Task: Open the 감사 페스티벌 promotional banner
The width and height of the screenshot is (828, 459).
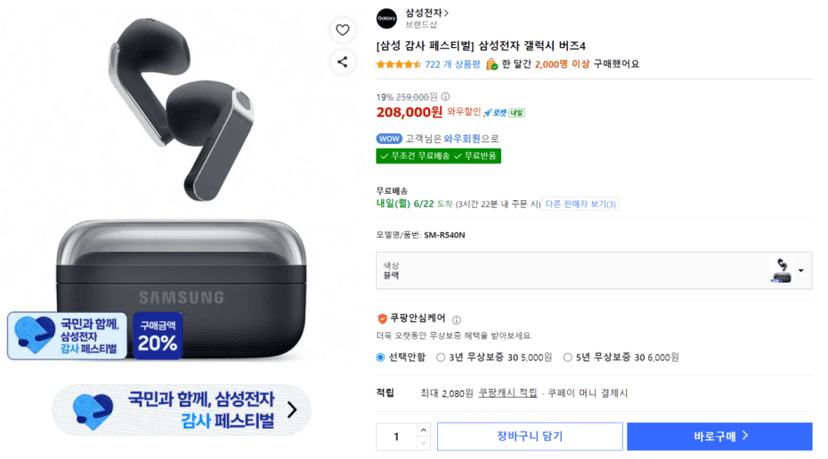Action: point(181,410)
